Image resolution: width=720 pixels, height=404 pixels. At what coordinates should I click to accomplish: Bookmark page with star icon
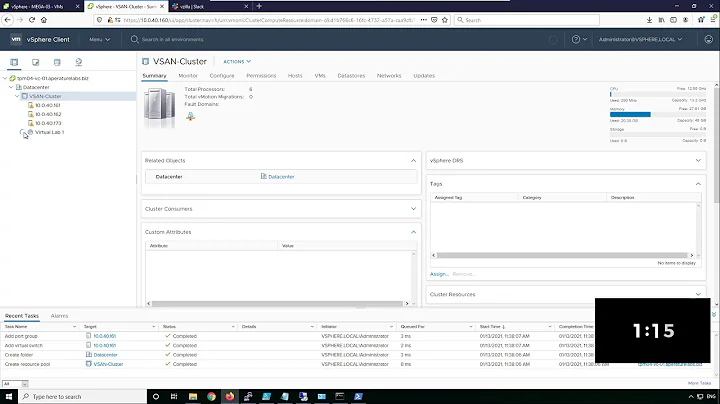[444, 20]
